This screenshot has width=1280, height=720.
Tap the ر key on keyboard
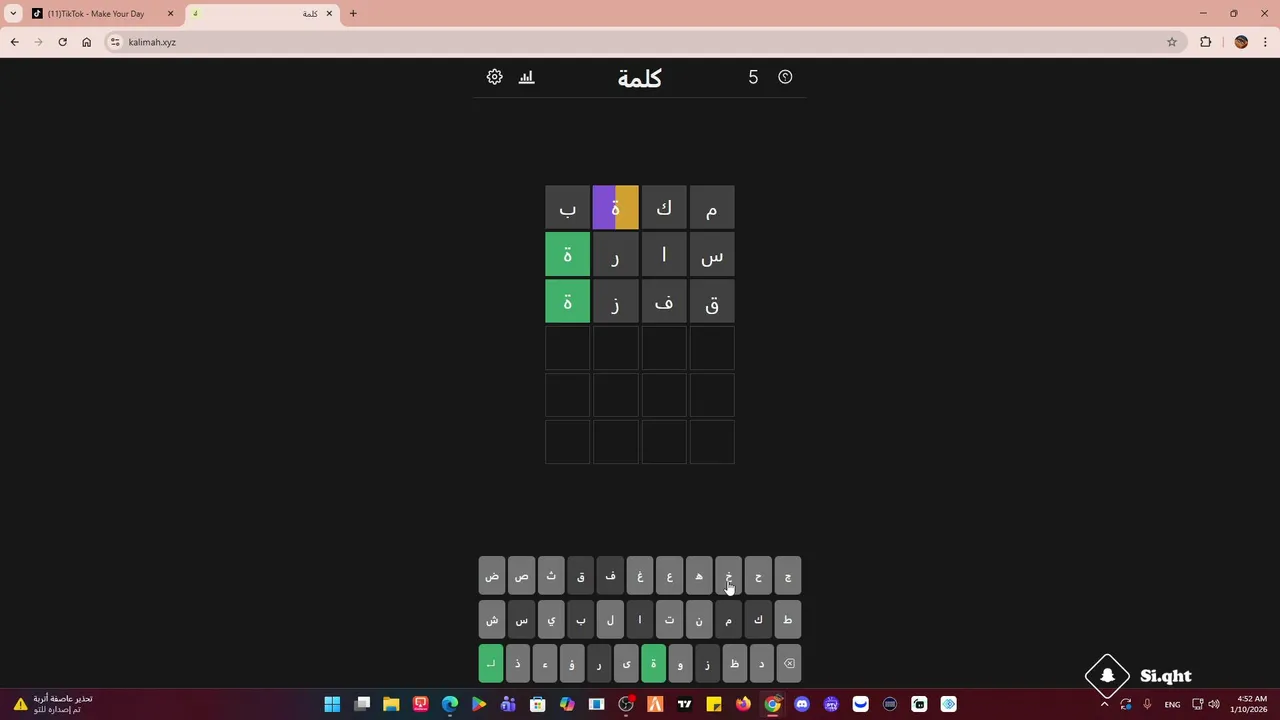[x=599, y=664]
